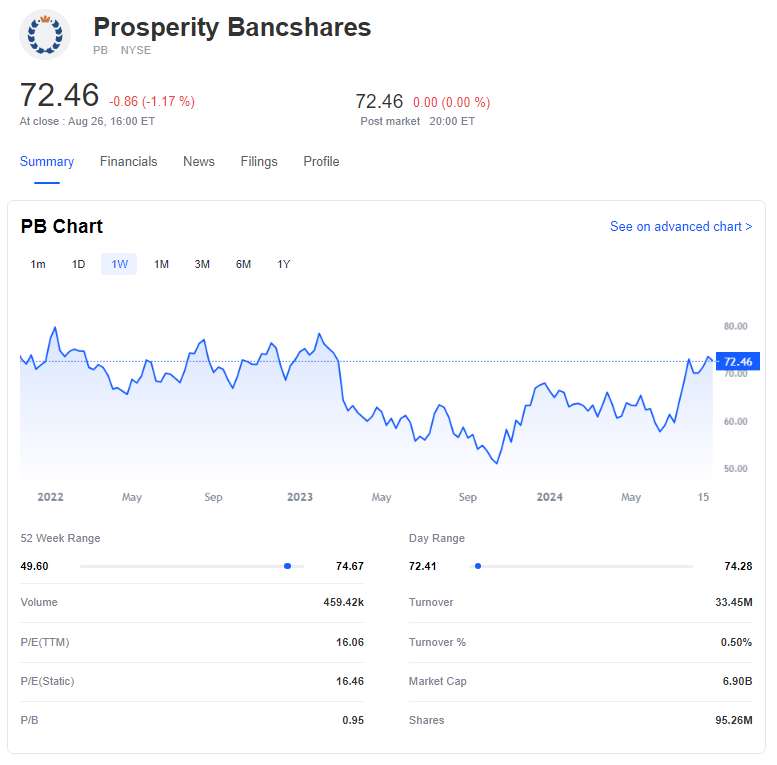Click the PB Chart heading
The width and height of the screenshot is (777, 765).
(x=62, y=227)
